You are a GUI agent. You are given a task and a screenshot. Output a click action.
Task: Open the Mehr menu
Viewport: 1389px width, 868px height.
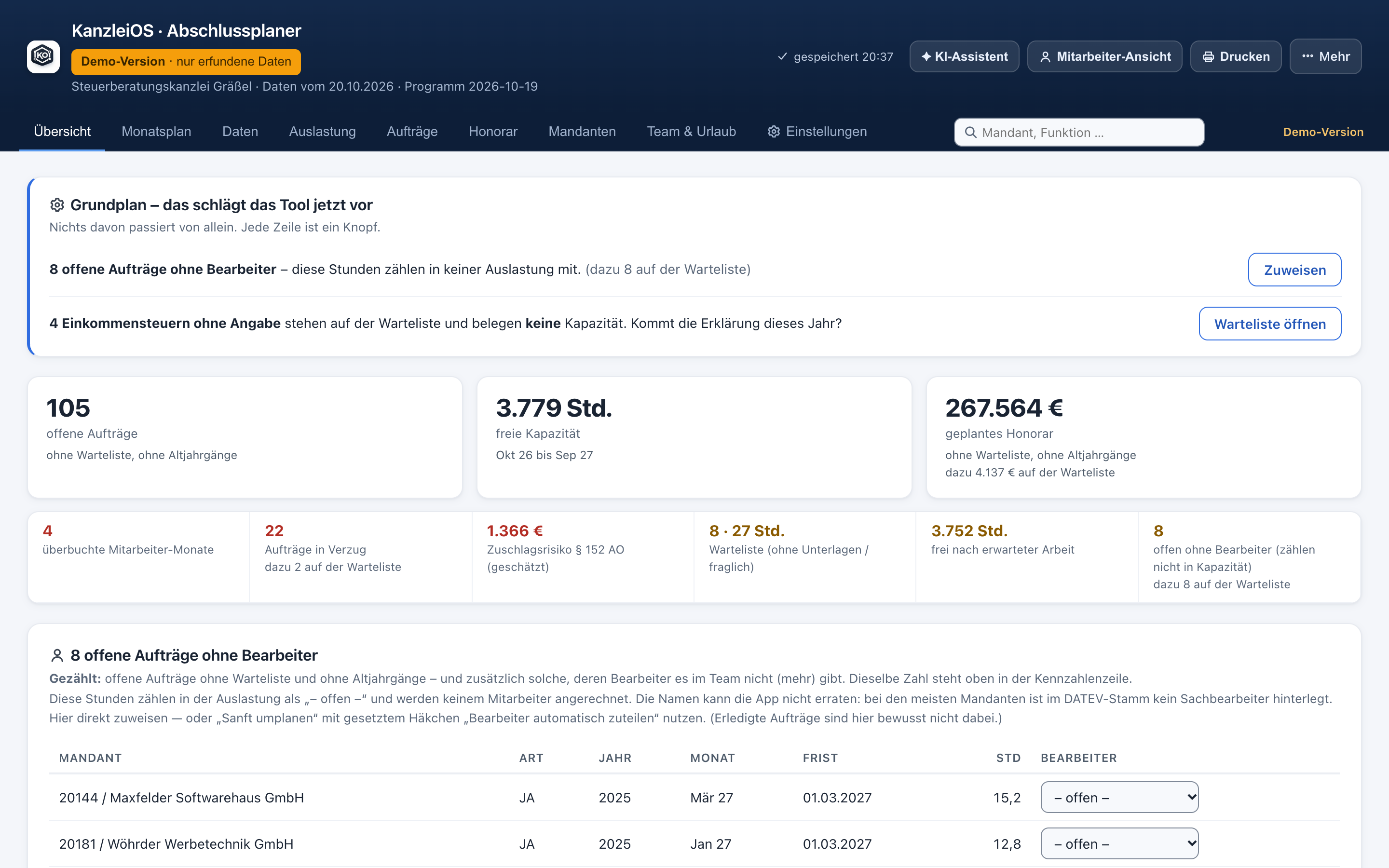(1325, 56)
